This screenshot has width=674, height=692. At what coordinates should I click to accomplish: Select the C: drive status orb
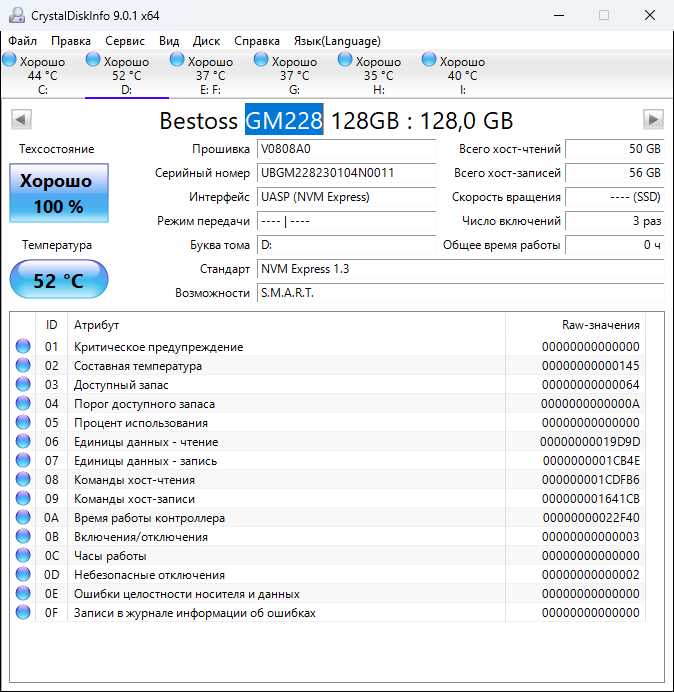(9, 61)
